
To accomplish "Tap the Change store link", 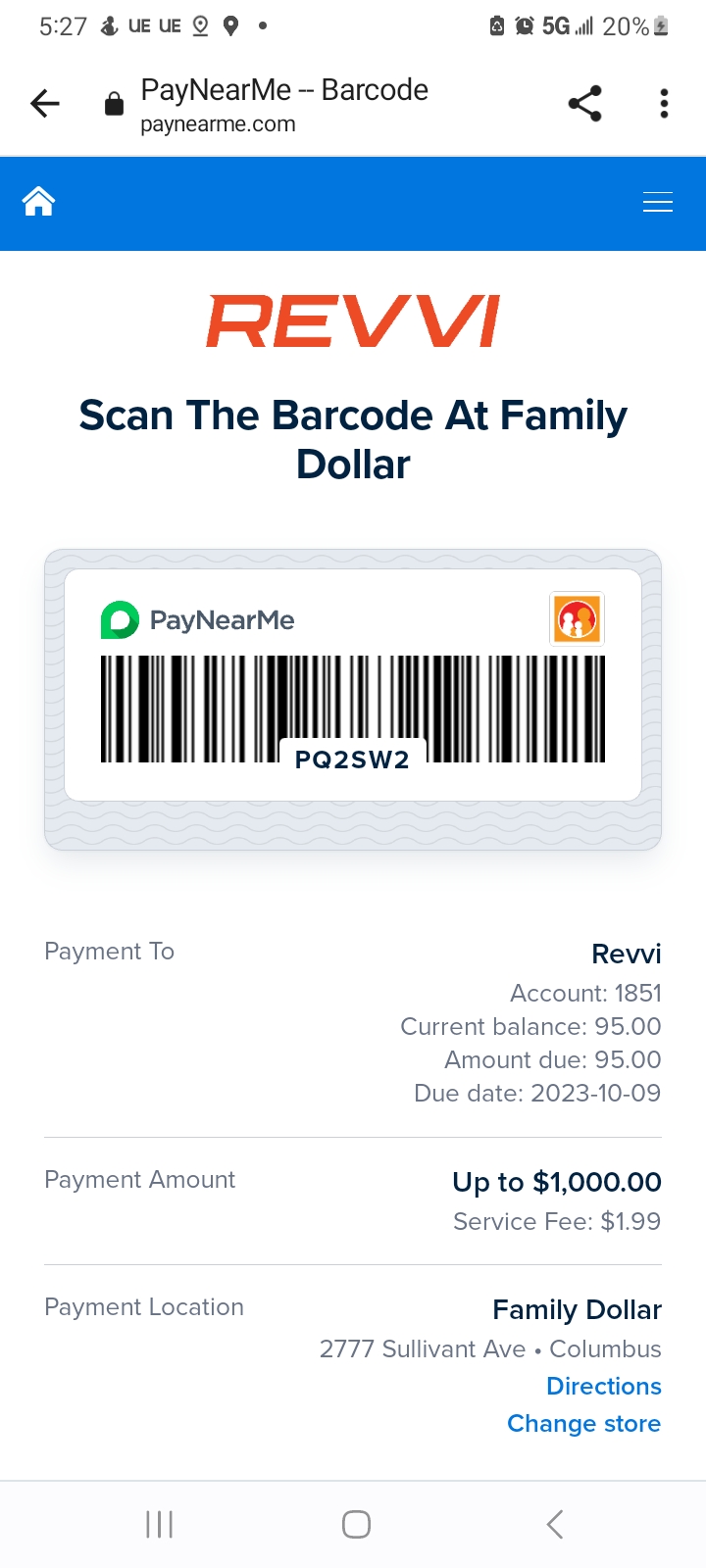I will [583, 1423].
